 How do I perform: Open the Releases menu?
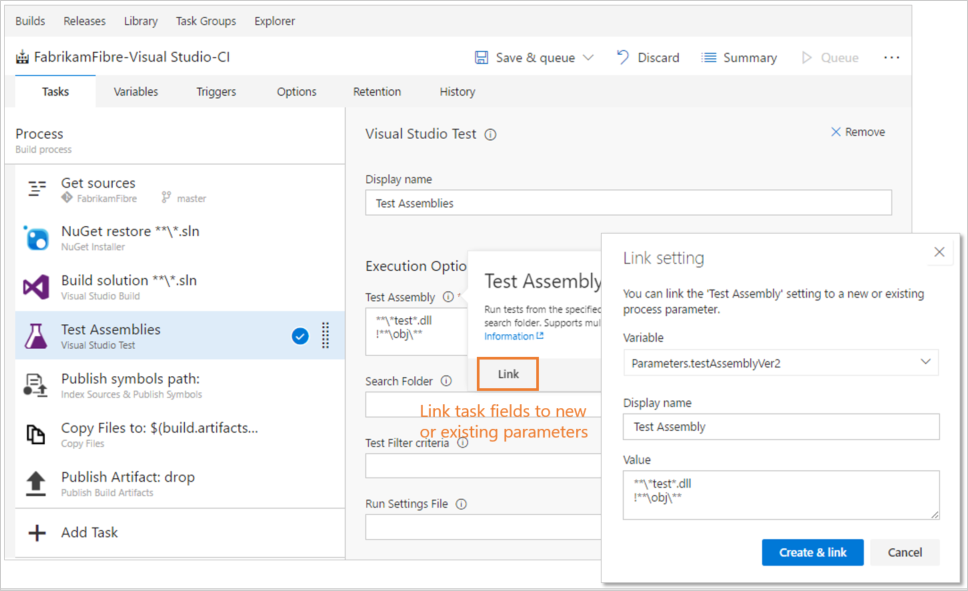pos(85,21)
